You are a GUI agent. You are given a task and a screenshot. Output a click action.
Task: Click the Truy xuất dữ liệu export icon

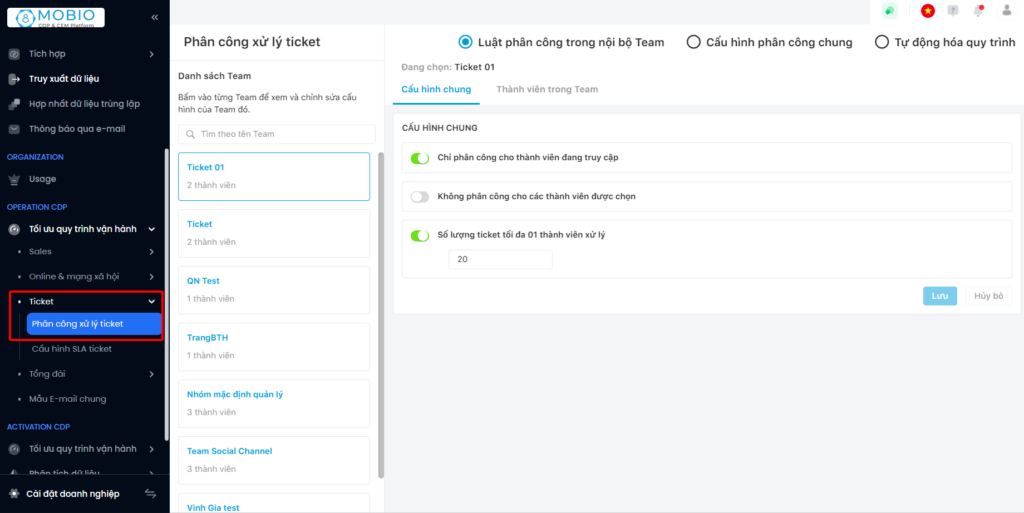[x=14, y=79]
